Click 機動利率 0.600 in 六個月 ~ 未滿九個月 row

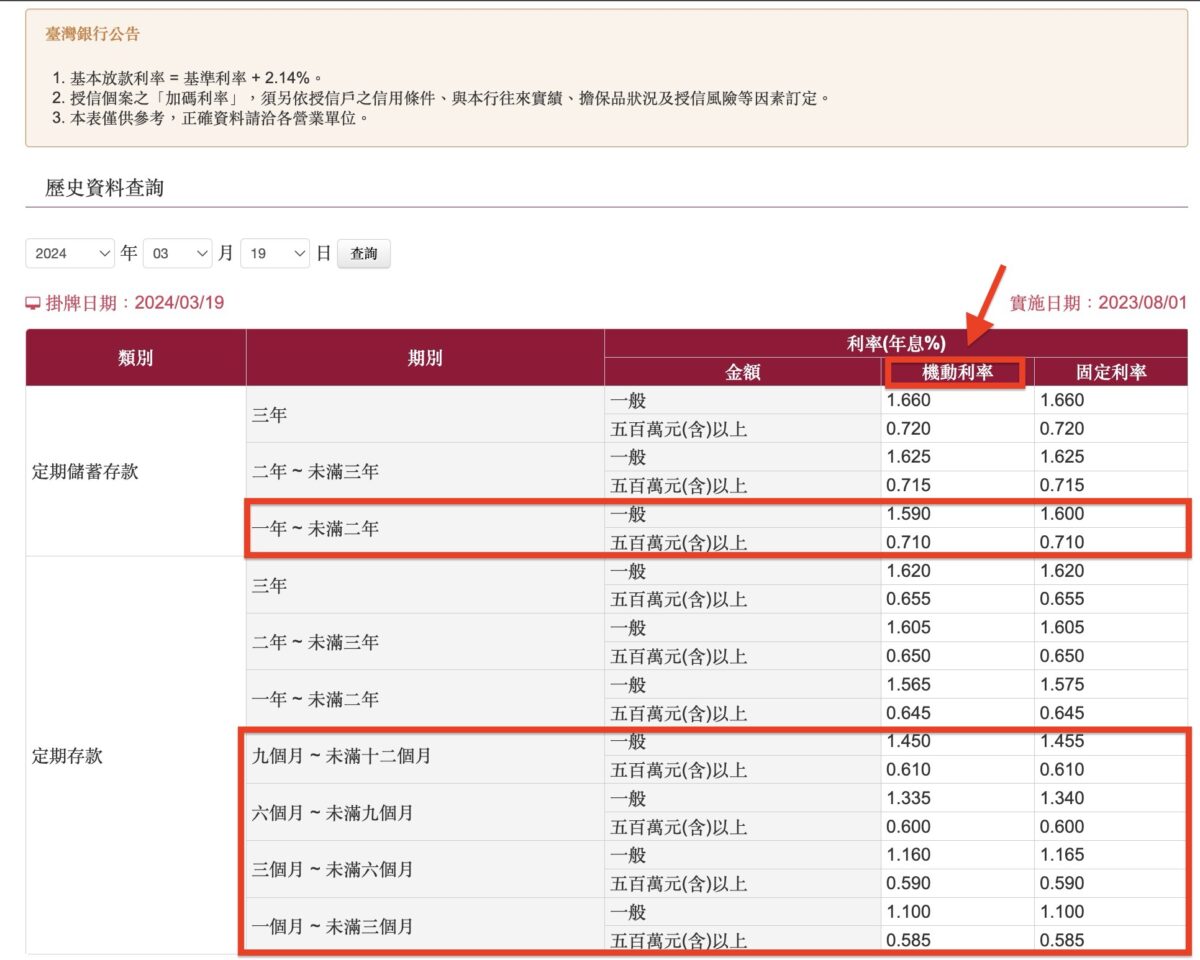909,827
